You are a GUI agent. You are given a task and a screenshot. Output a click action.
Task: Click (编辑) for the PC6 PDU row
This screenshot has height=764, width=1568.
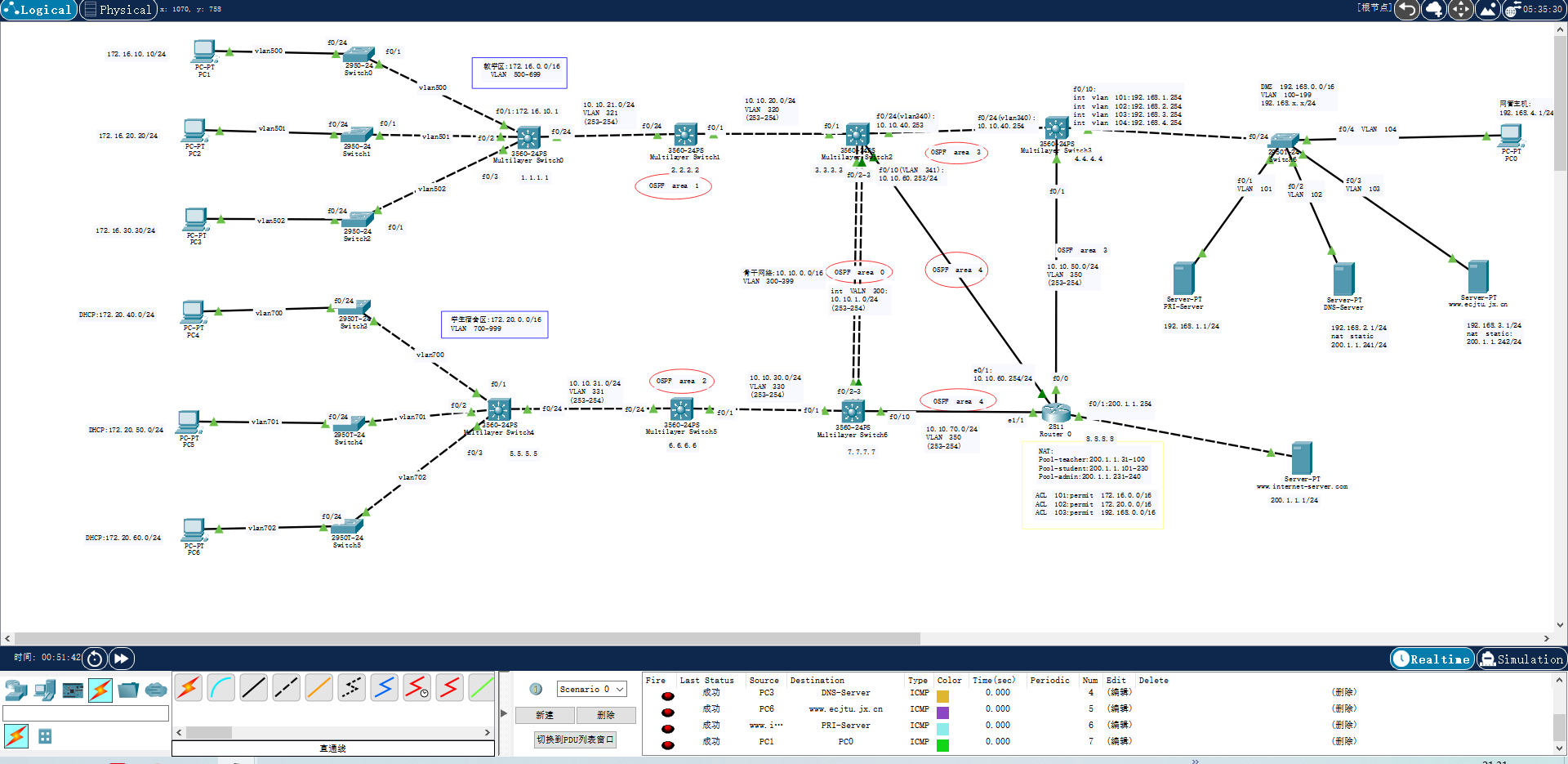pyautogui.click(x=1119, y=709)
